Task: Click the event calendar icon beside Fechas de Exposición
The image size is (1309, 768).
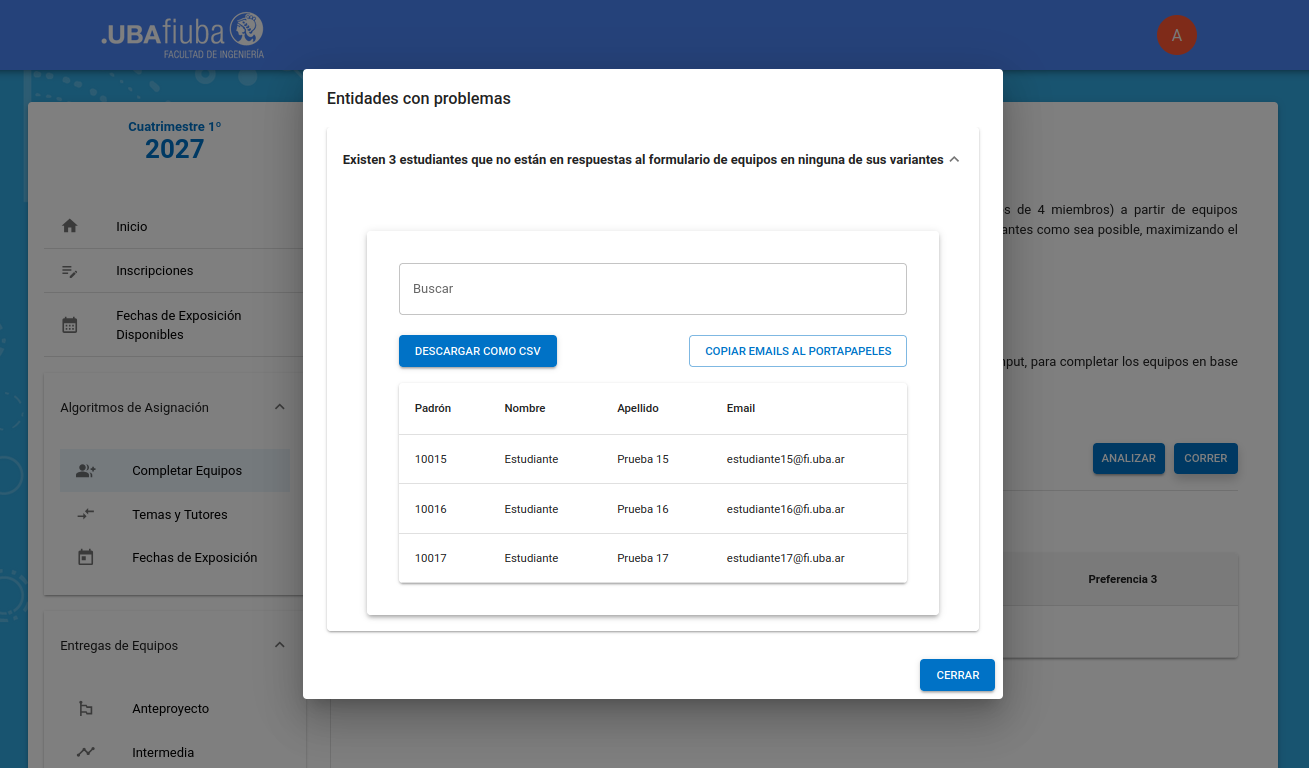Action: point(86,558)
